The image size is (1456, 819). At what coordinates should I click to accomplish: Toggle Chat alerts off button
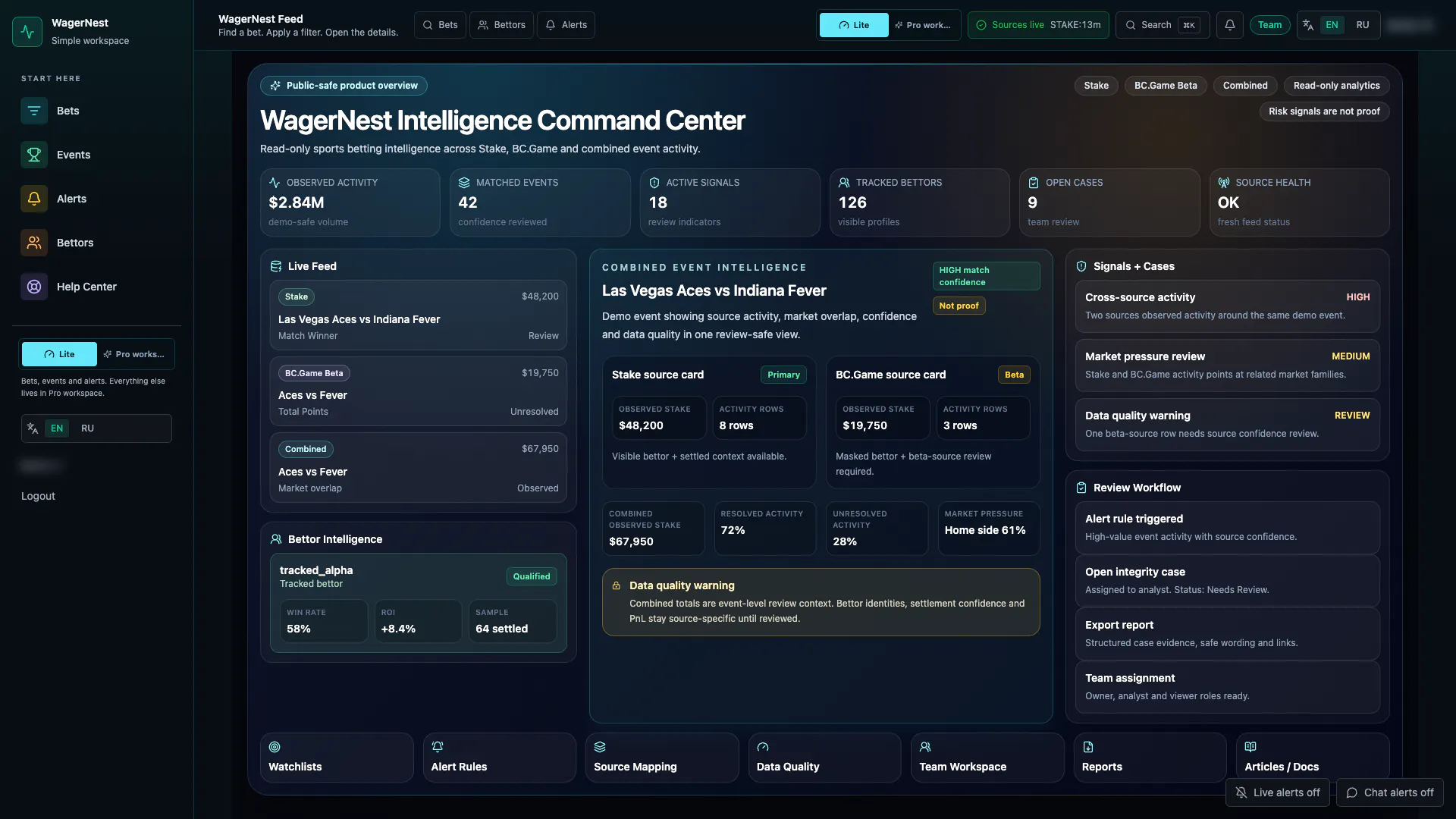(x=1390, y=792)
